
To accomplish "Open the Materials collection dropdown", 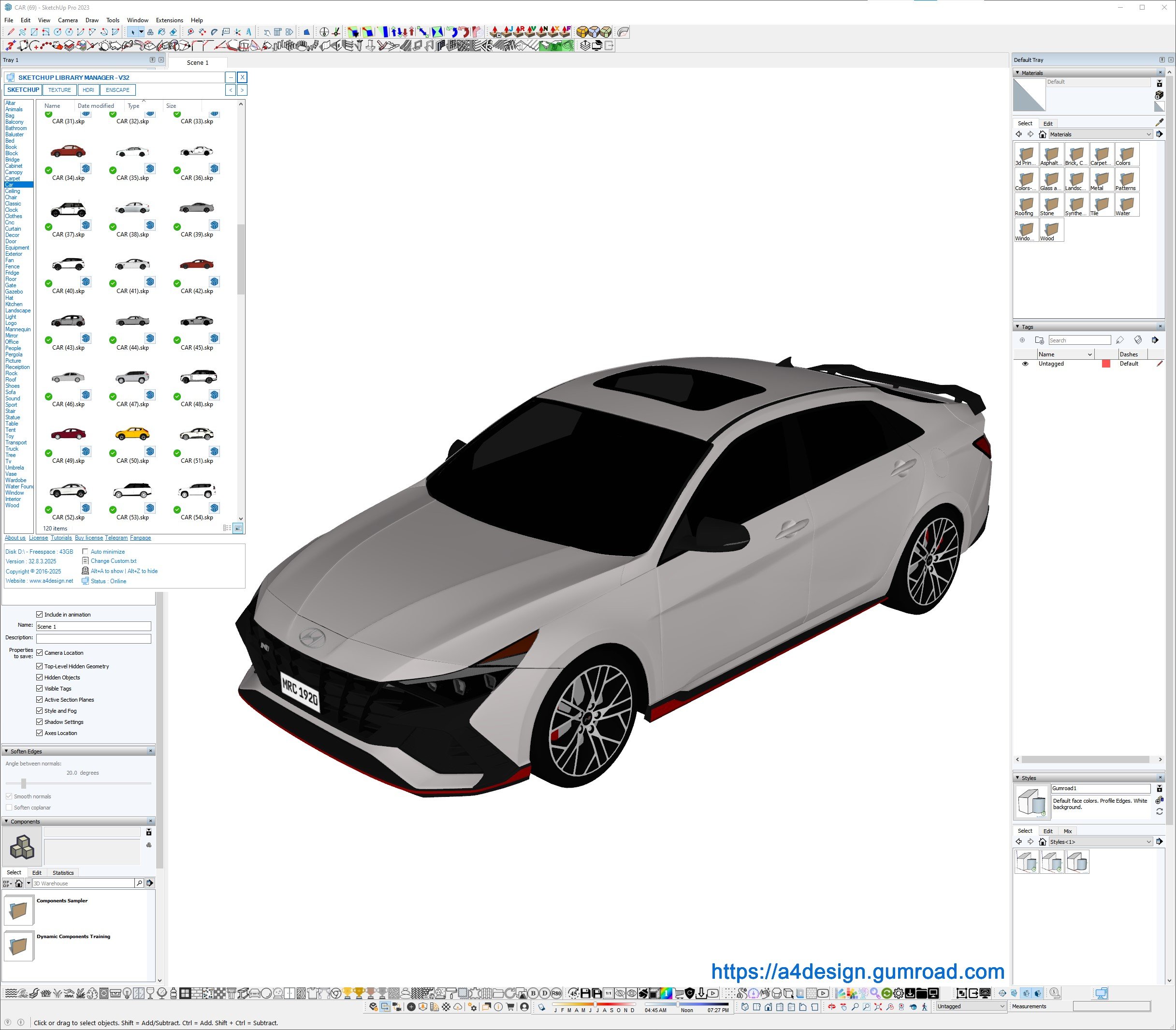I will 1148,134.
